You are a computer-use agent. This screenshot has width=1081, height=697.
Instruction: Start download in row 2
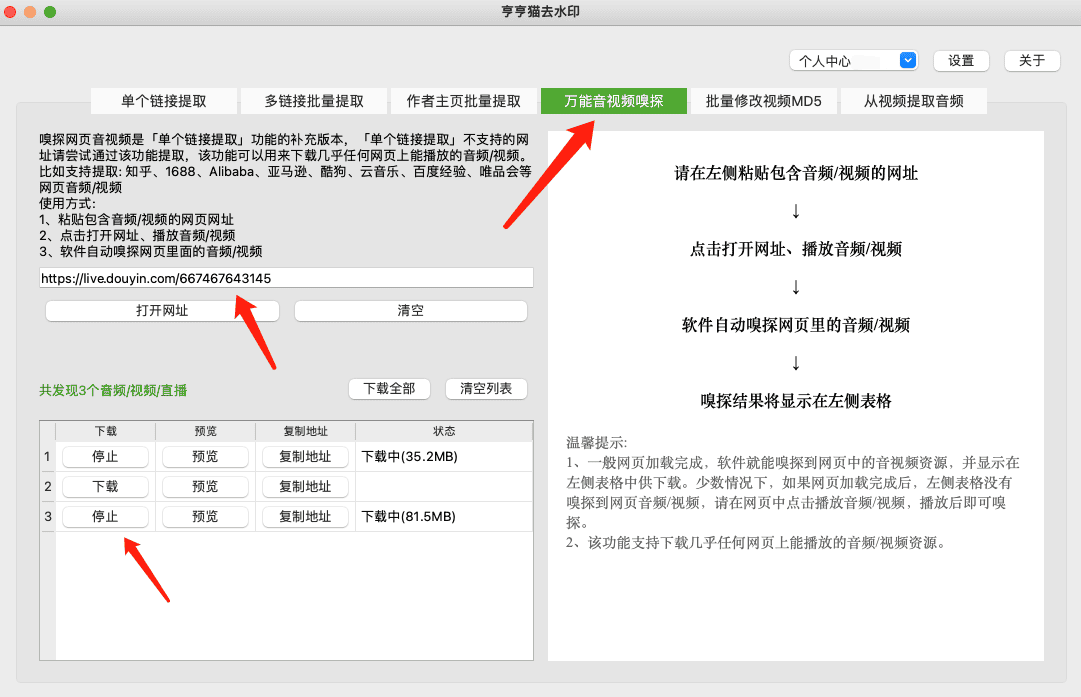pos(105,486)
